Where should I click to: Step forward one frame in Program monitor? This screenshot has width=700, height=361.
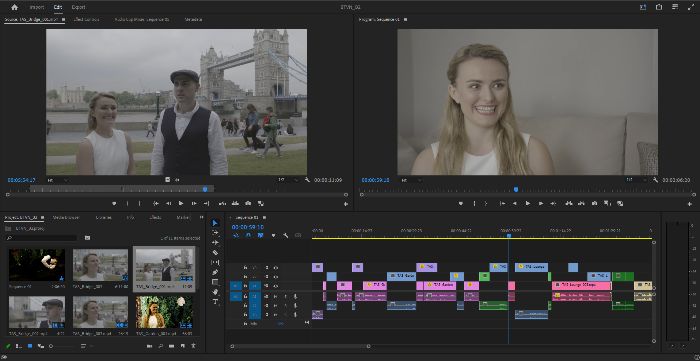[x=541, y=203]
